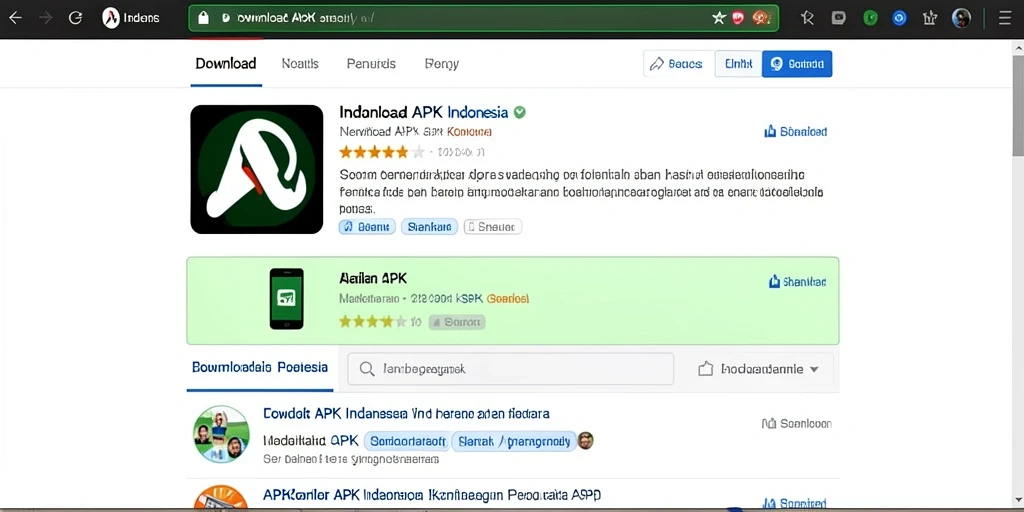This screenshot has width=1024, height=512.
Task: Open the Download tab
Action: [x=226, y=64]
